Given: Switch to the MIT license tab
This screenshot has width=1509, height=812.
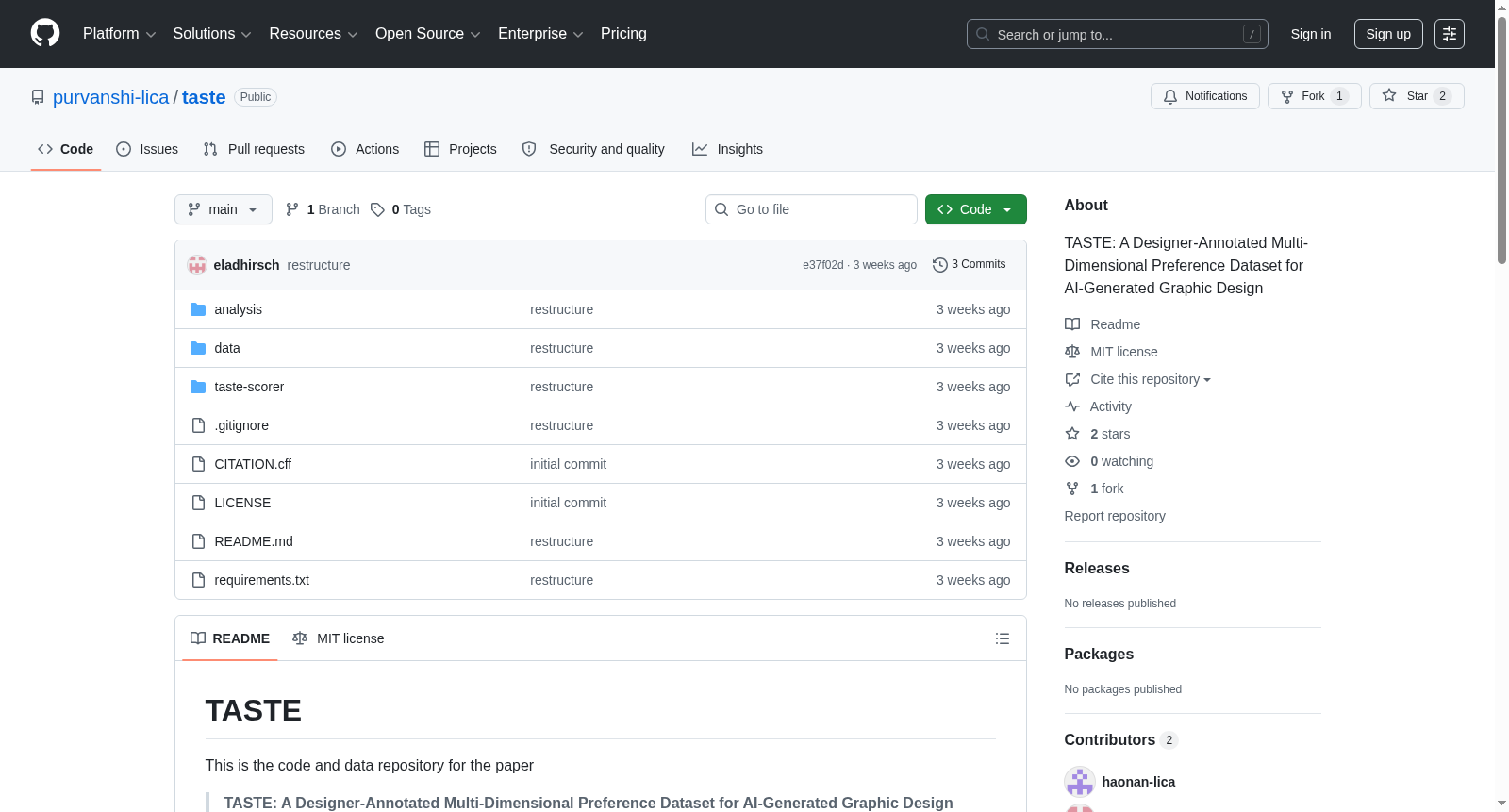Looking at the screenshot, I should 339,638.
